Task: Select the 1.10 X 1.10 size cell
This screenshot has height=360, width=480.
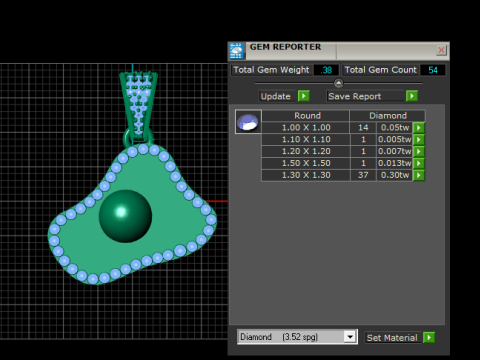Action: [x=306, y=139]
